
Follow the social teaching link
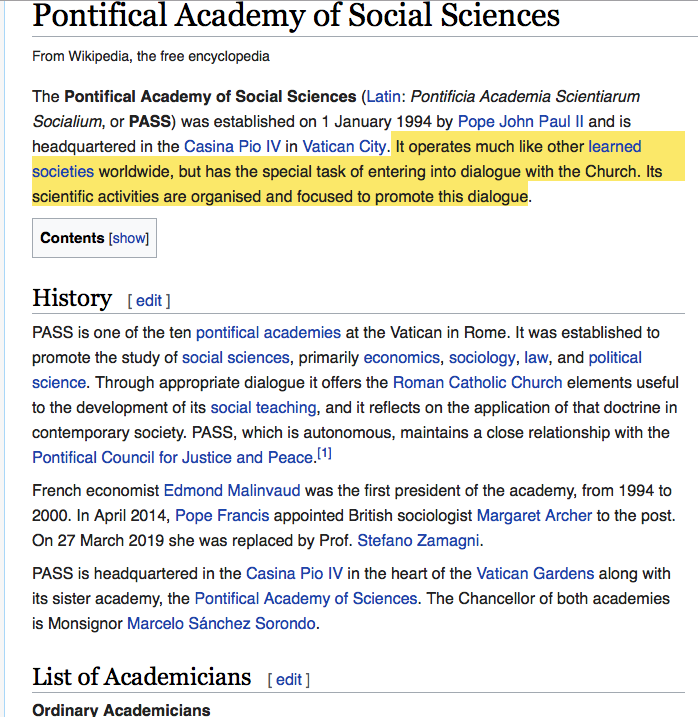click(264, 407)
